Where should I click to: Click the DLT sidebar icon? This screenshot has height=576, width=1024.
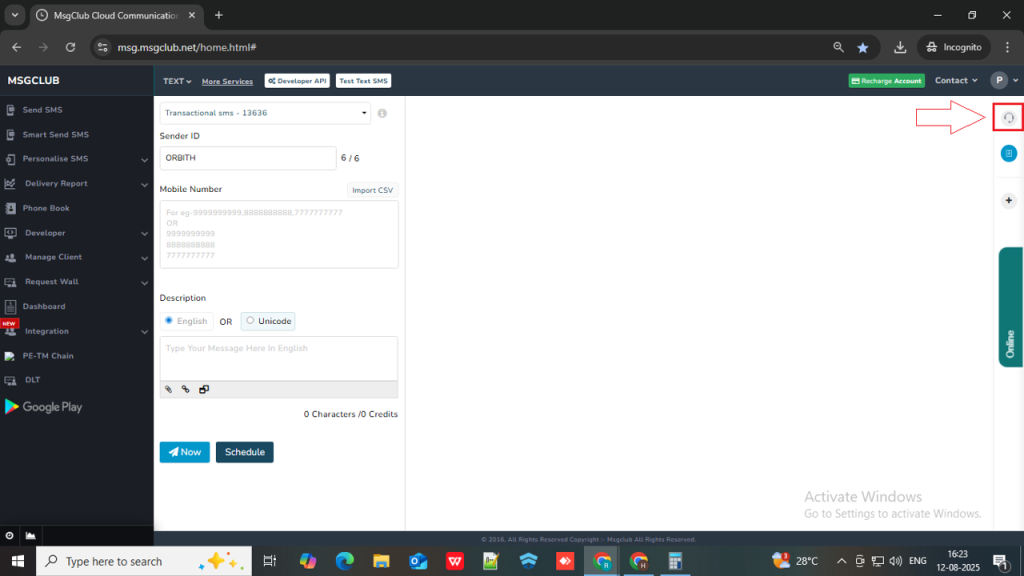coord(10,380)
